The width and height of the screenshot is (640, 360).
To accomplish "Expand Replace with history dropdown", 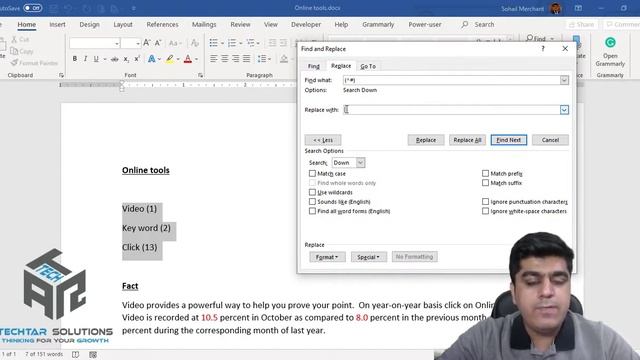I will pos(564,110).
